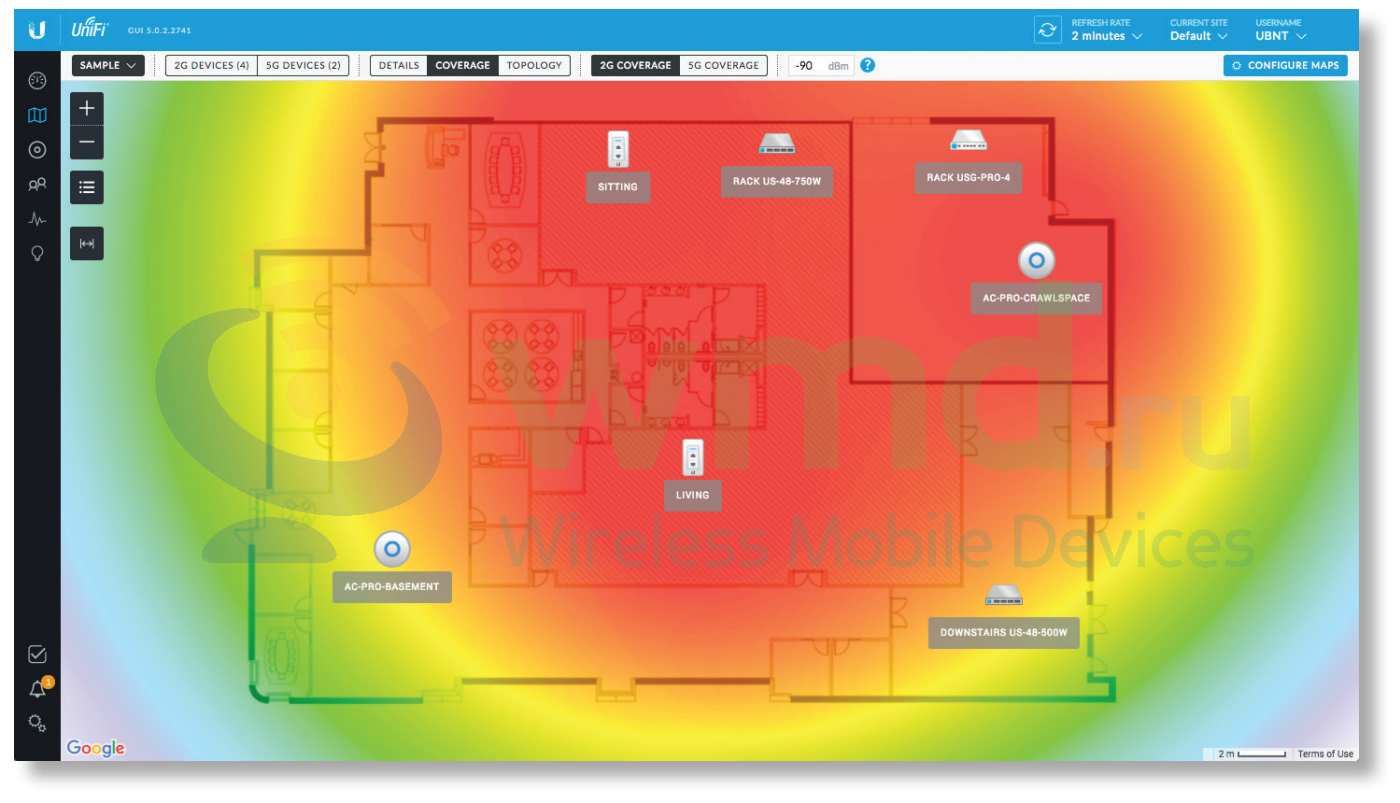
Task: Click the AC-PRO-BASEMENT device label
Action: 392,587
